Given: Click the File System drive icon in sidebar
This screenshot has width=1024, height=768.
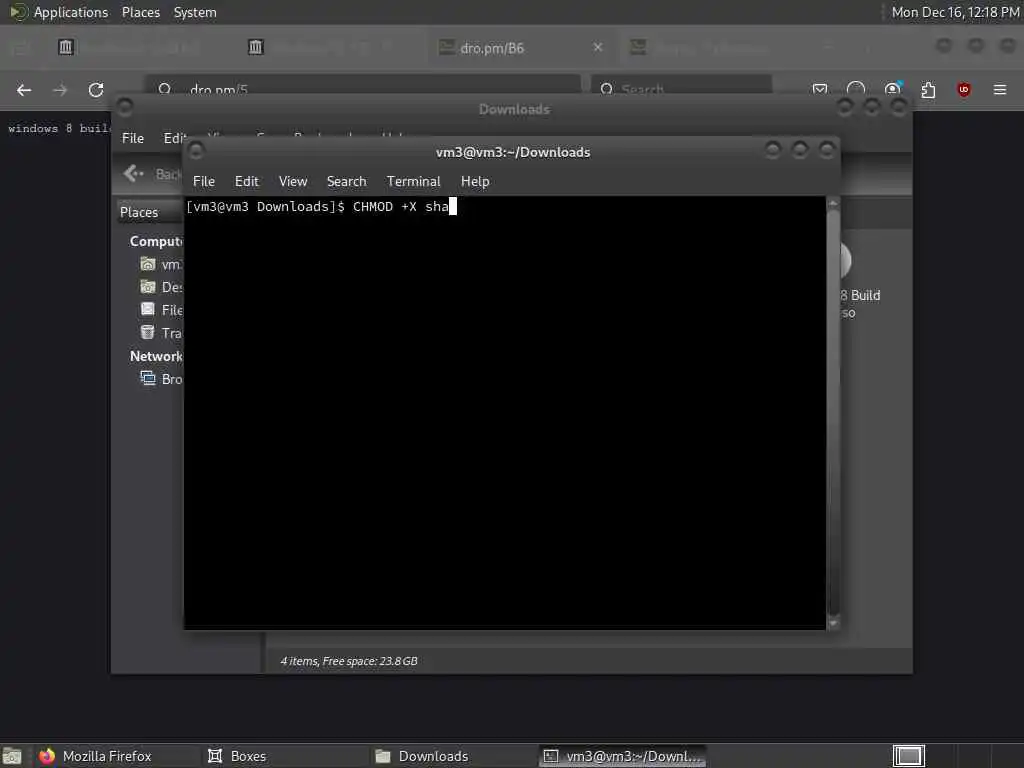Looking at the screenshot, I should pos(148,310).
